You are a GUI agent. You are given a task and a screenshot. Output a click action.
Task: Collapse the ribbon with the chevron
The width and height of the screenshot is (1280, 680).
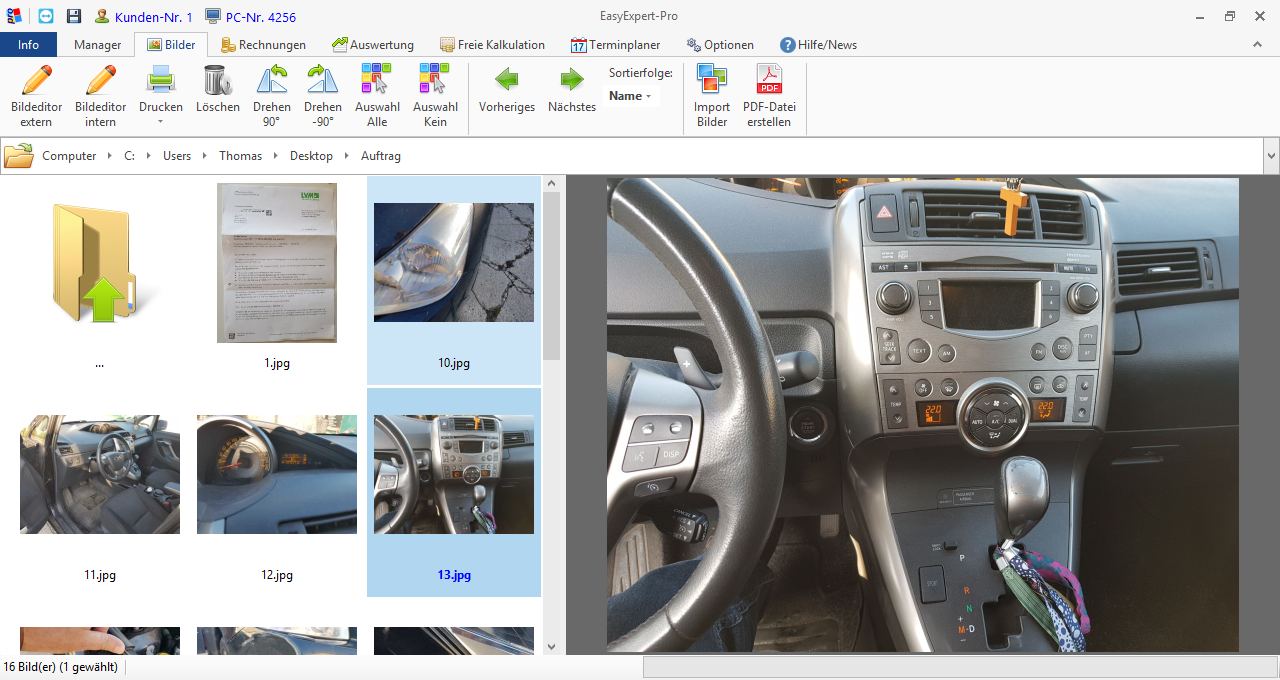click(x=1257, y=45)
